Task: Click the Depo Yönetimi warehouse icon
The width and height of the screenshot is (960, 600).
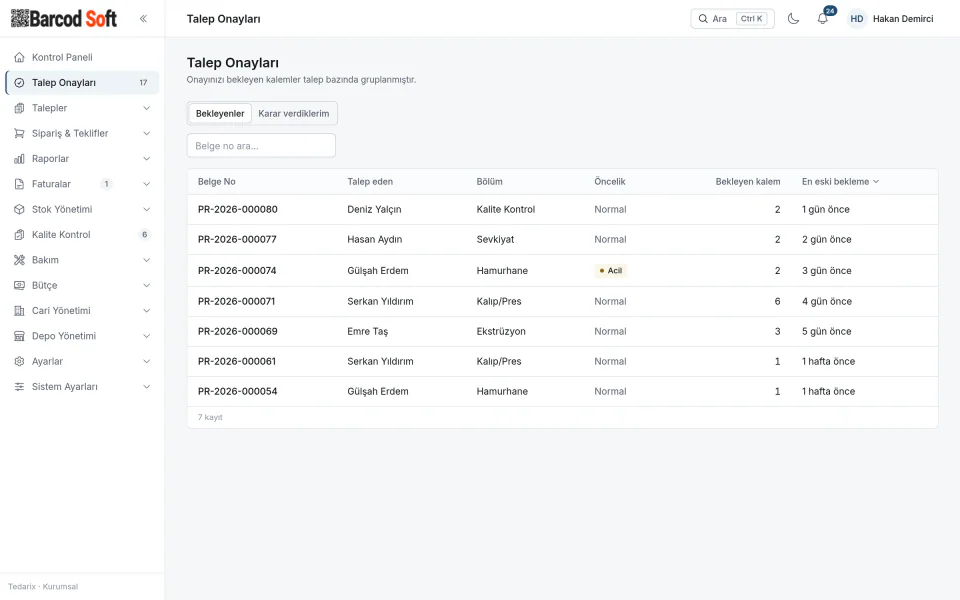Action: pyautogui.click(x=20, y=336)
